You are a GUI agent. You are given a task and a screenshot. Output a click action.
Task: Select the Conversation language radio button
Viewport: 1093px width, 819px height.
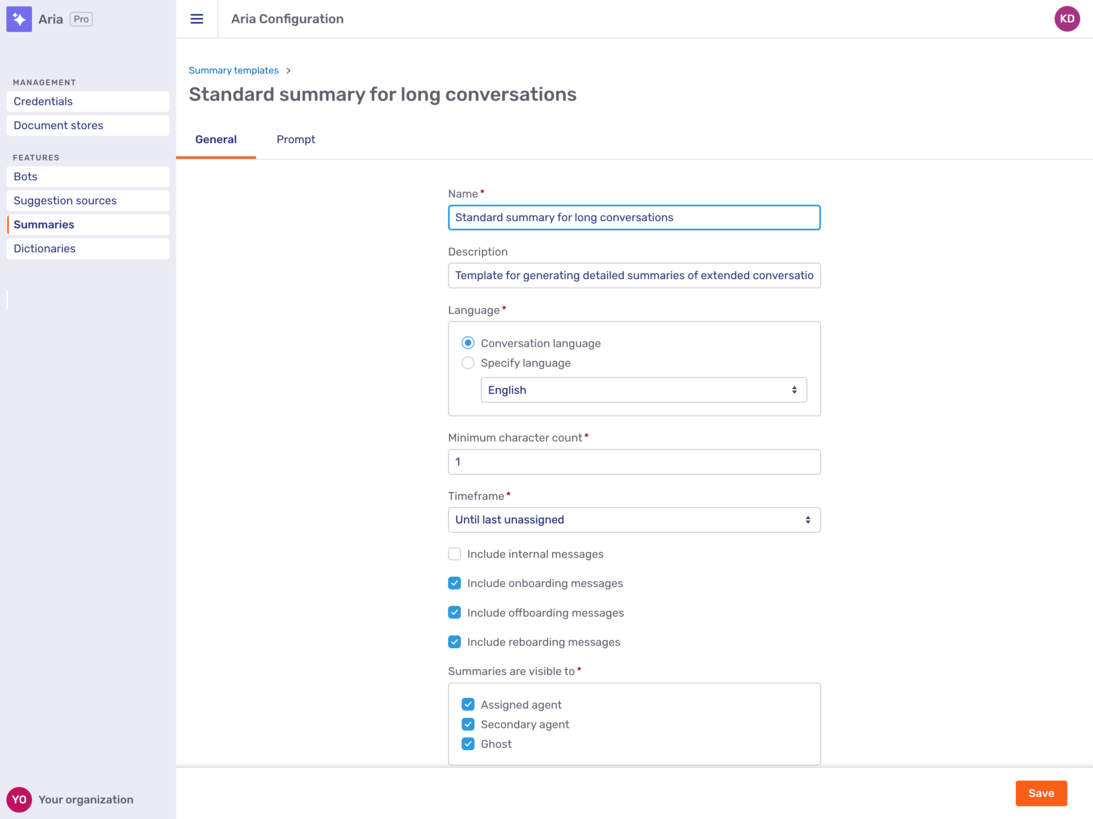[x=468, y=343]
